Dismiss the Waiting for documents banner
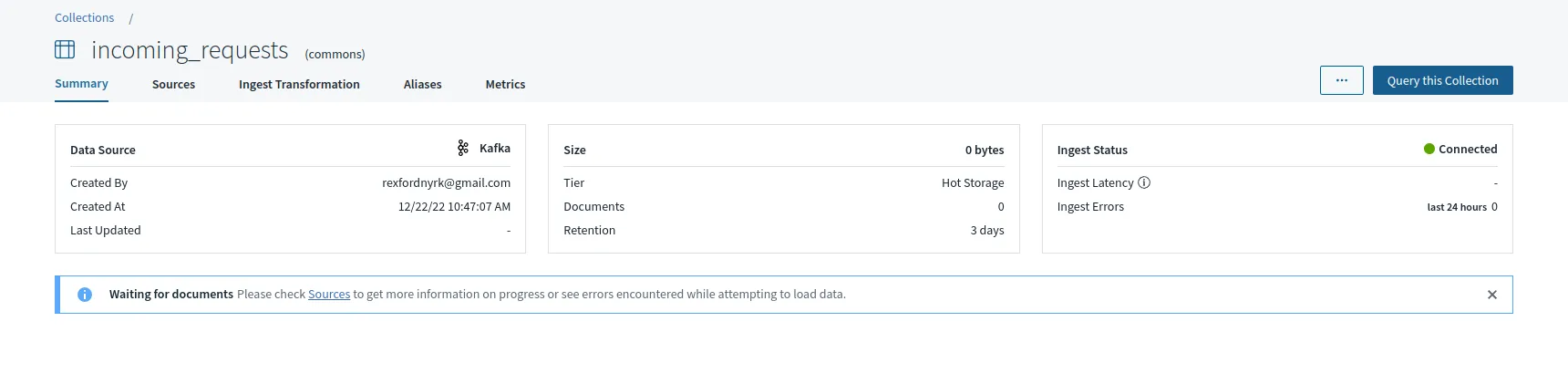 tap(1492, 295)
